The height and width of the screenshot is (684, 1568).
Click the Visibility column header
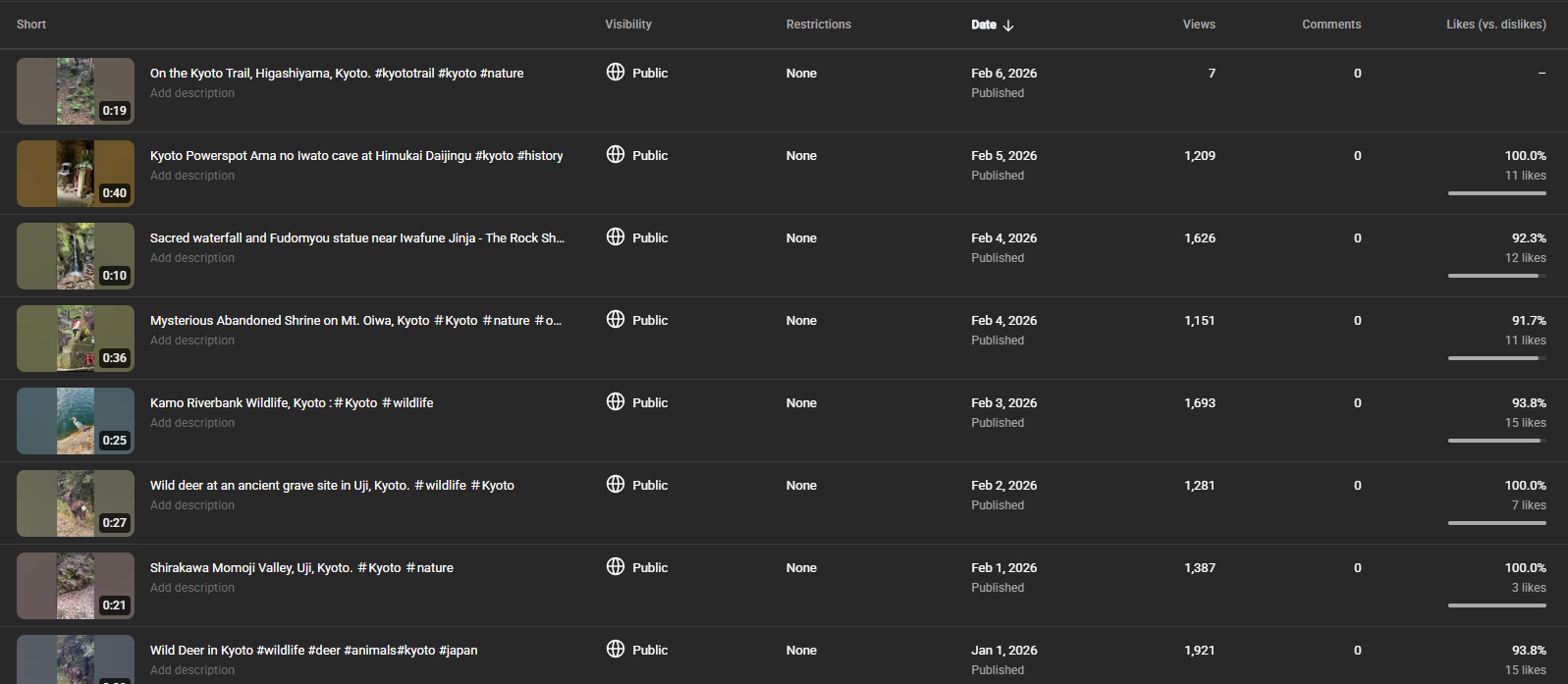pyautogui.click(x=628, y=25)
